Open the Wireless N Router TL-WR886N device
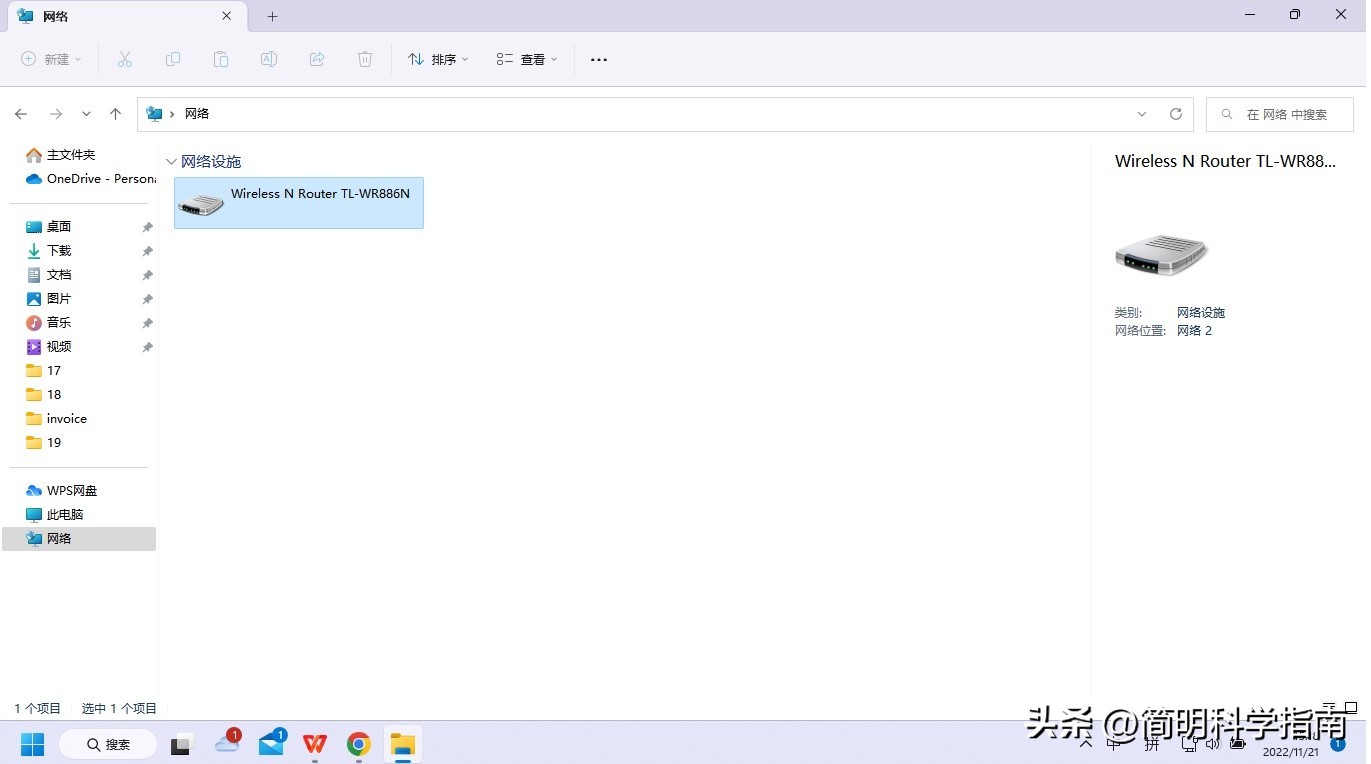 298,203
